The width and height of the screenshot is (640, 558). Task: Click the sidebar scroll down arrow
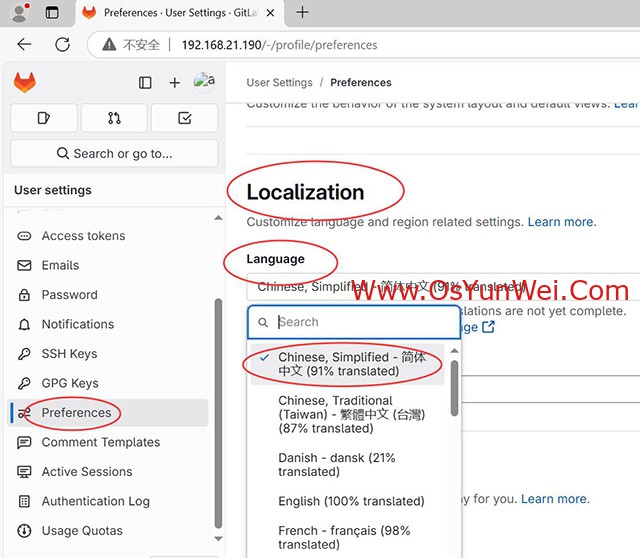click(218, 538)
